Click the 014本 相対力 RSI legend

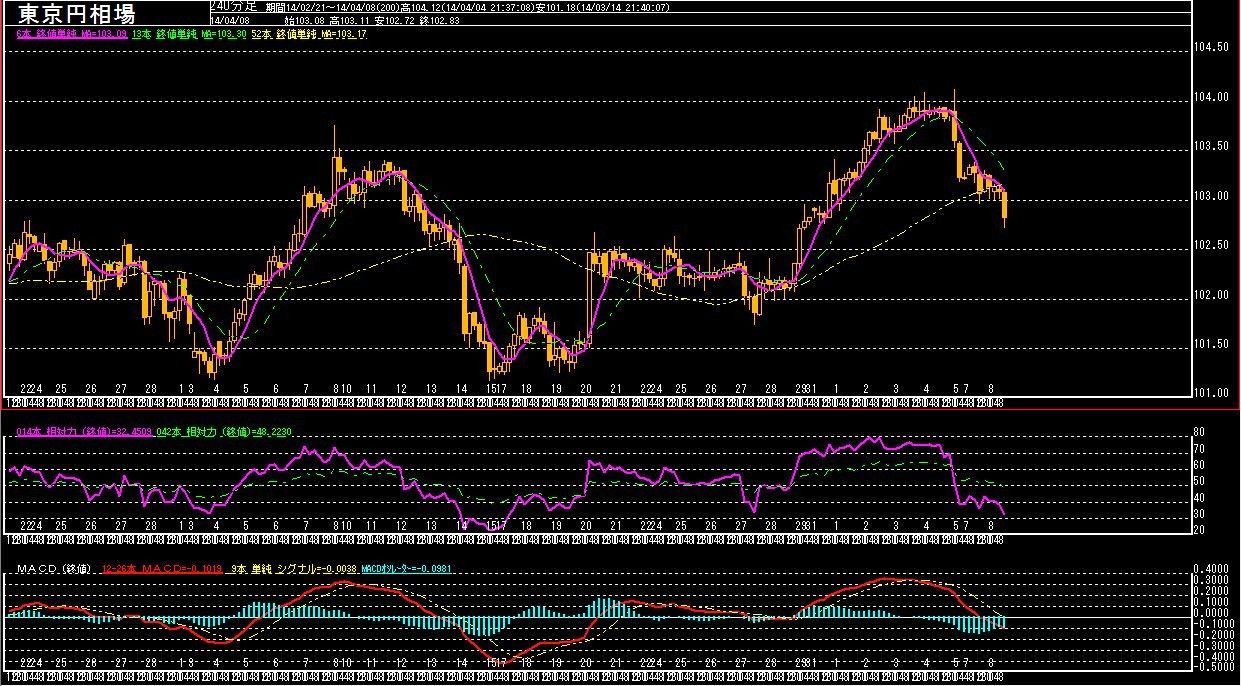pyautogui.click(x=84, y=431)
